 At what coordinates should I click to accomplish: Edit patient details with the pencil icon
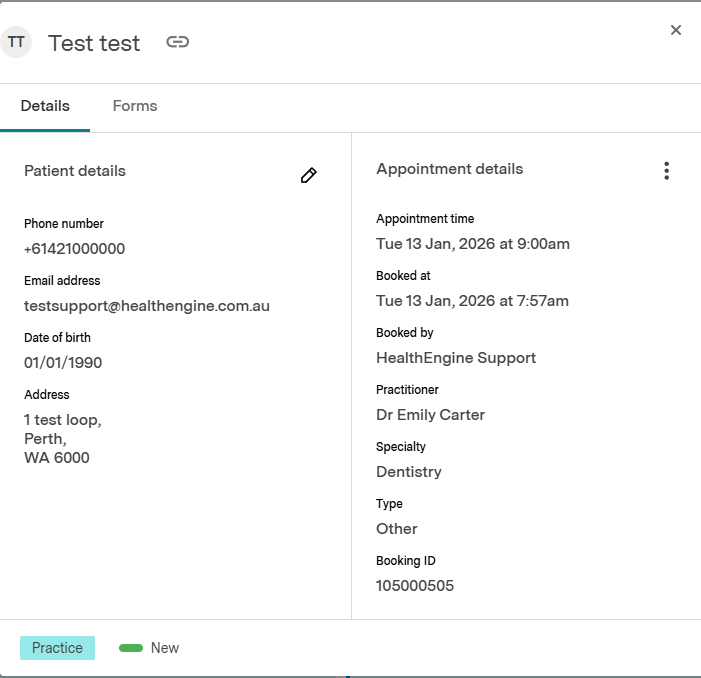point(308,176)
